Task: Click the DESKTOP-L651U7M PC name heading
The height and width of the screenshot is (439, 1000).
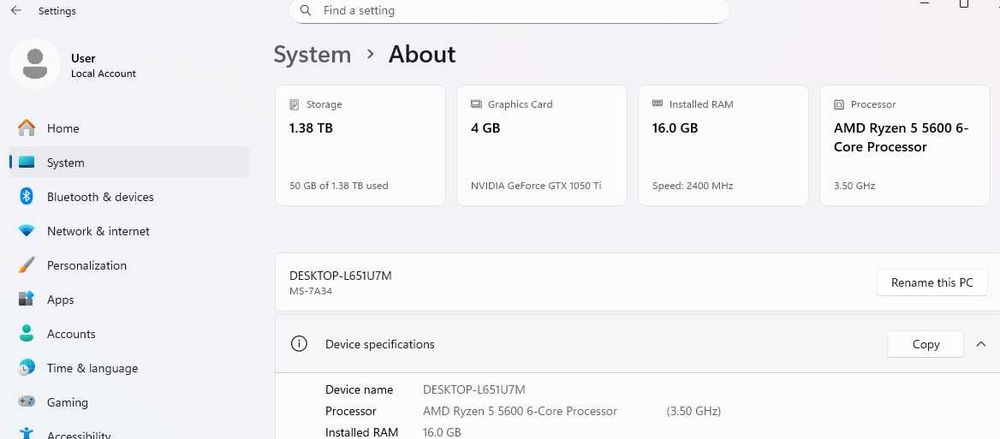Action: tap(341, 276)
